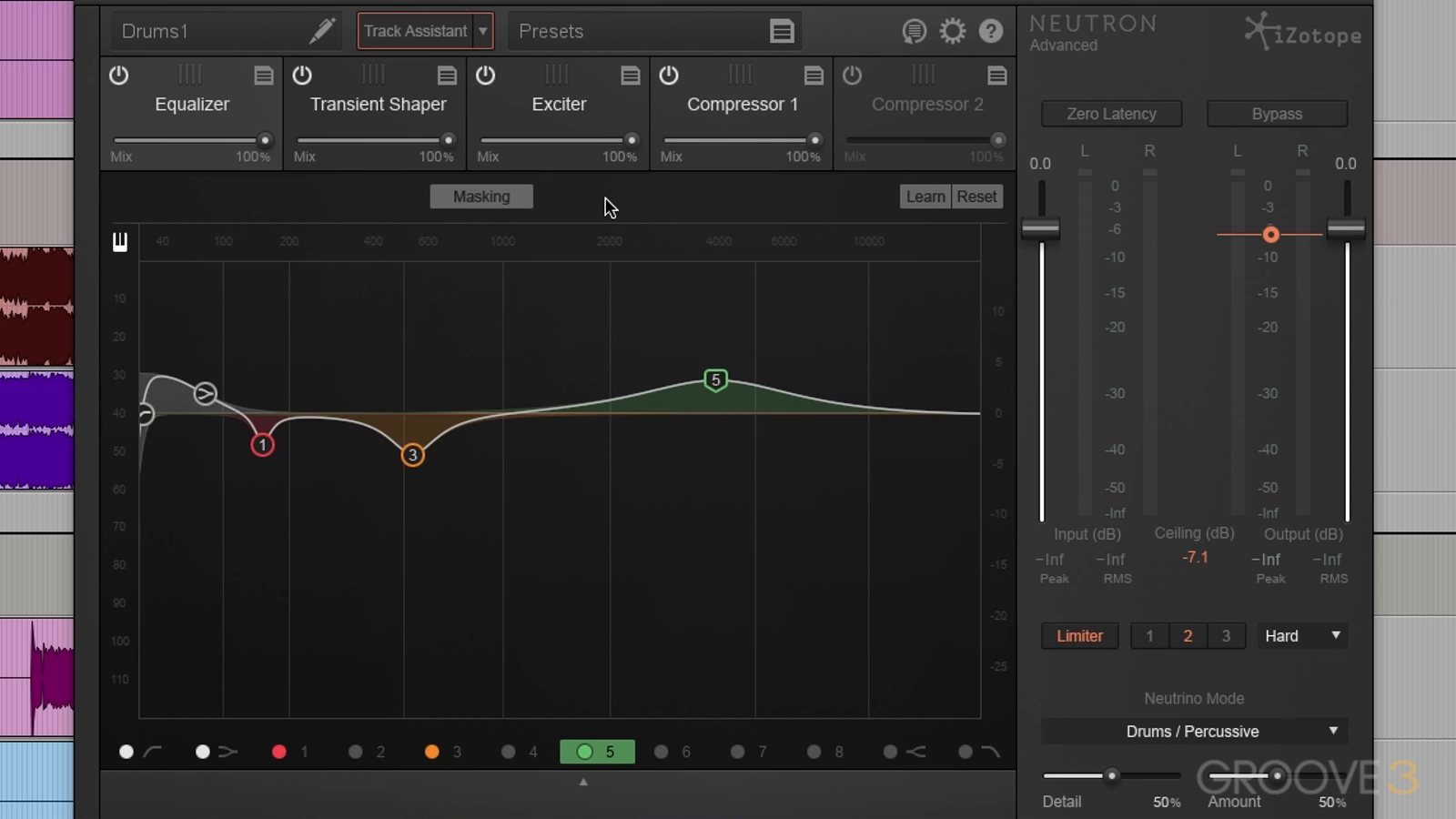Image resolution: width=1456 pixels, height=819 pixels.
Task: Click the pencil rename icon beside Drums1
Action: (321, 31)
